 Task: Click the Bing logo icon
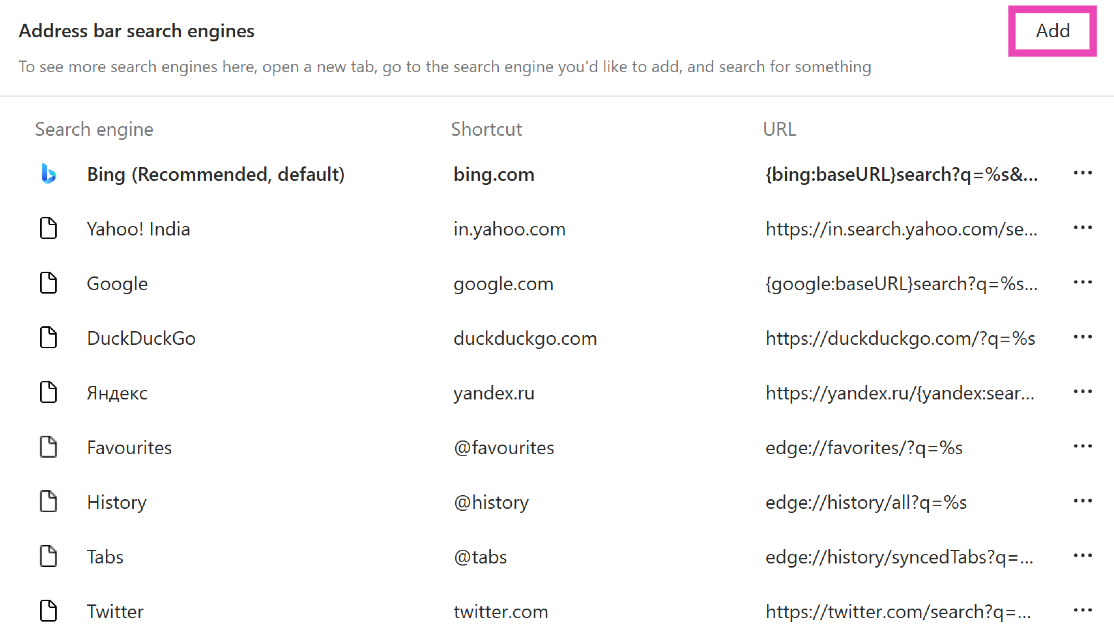pos(48,174)
